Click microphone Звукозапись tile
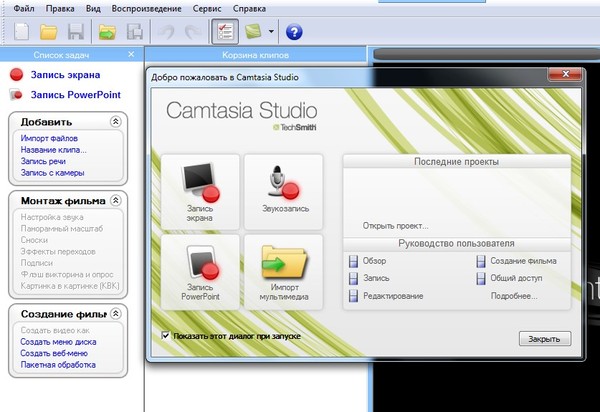The image size is (600, 412). (284, 192)
